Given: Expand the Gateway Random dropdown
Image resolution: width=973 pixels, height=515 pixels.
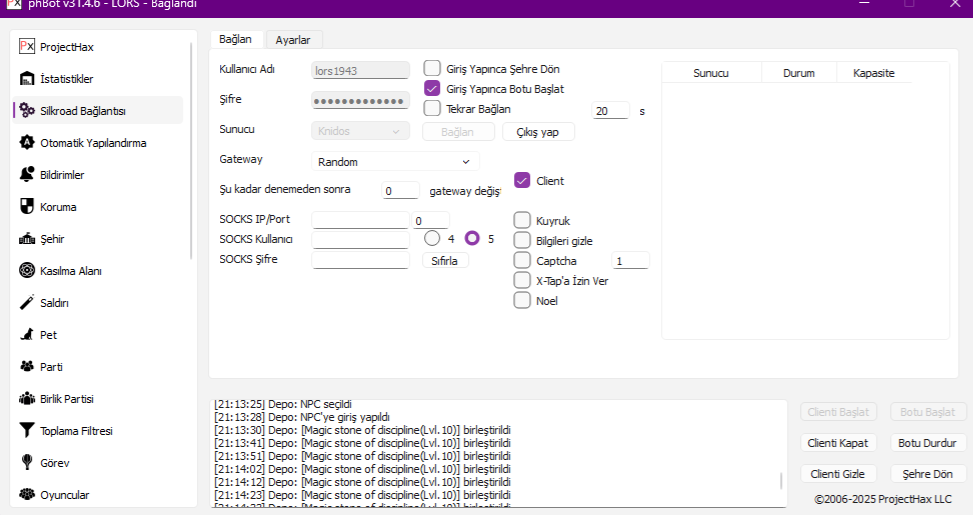Looking at the screenshot, I should [395, 162].
